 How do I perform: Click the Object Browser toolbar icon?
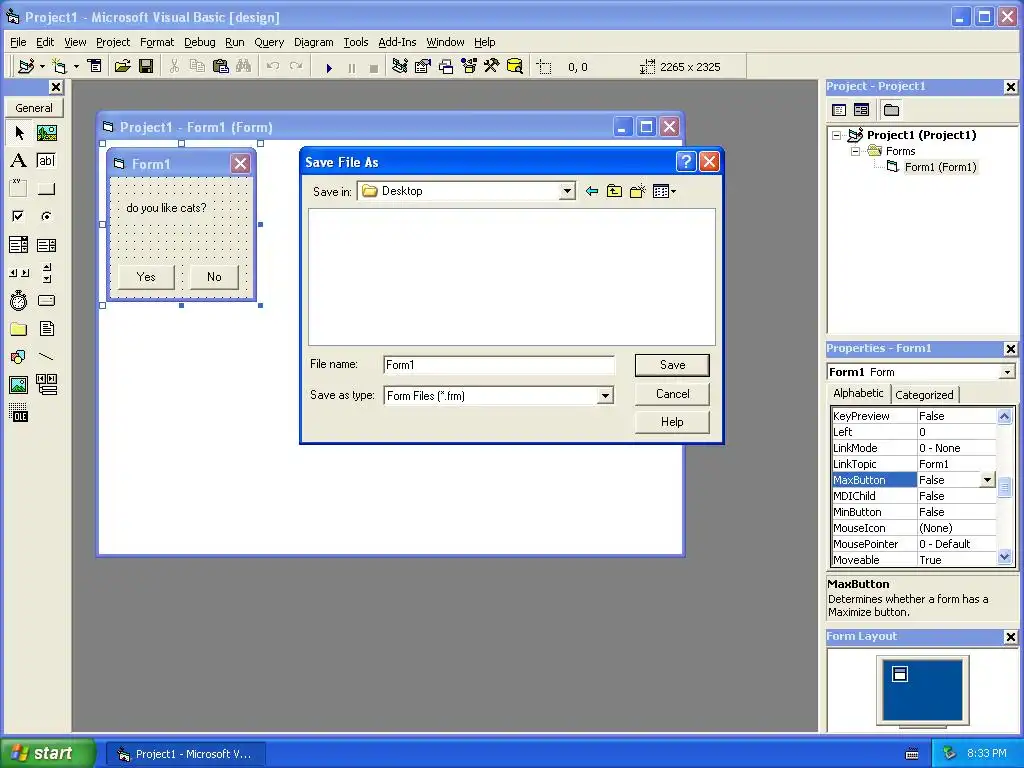click(469, 67)
